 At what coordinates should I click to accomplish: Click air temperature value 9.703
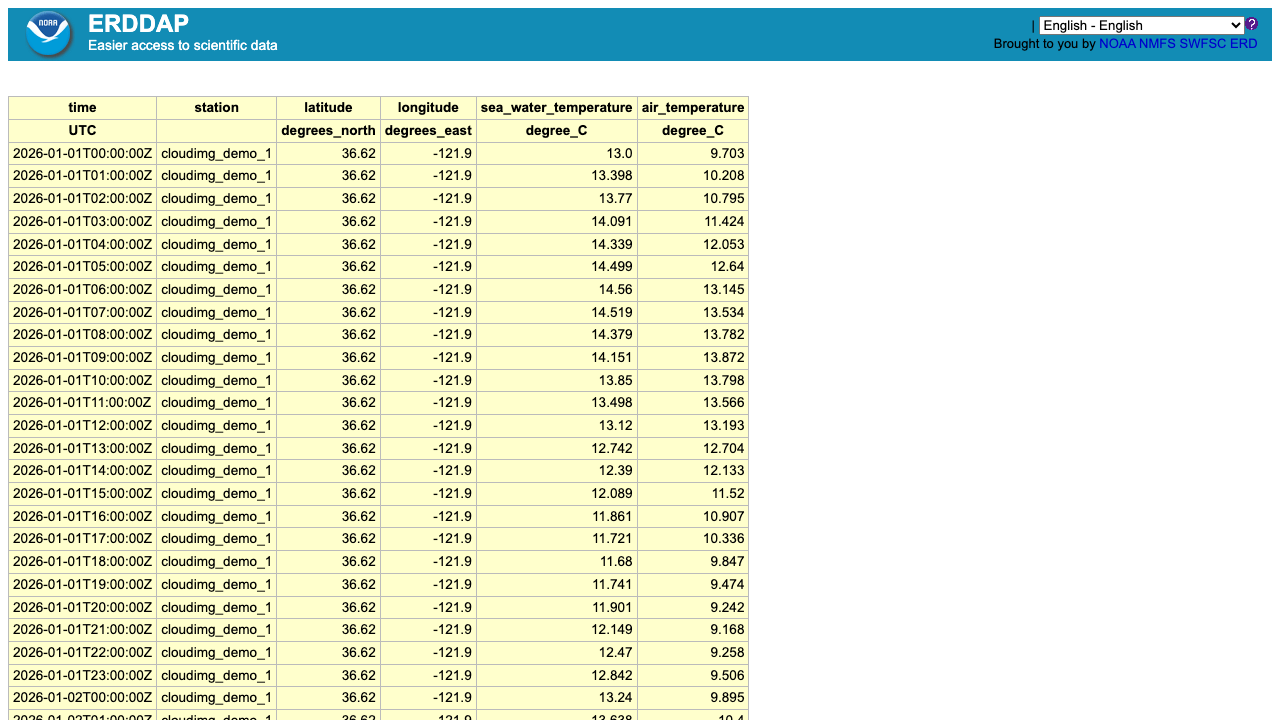(x=693, y=153)
